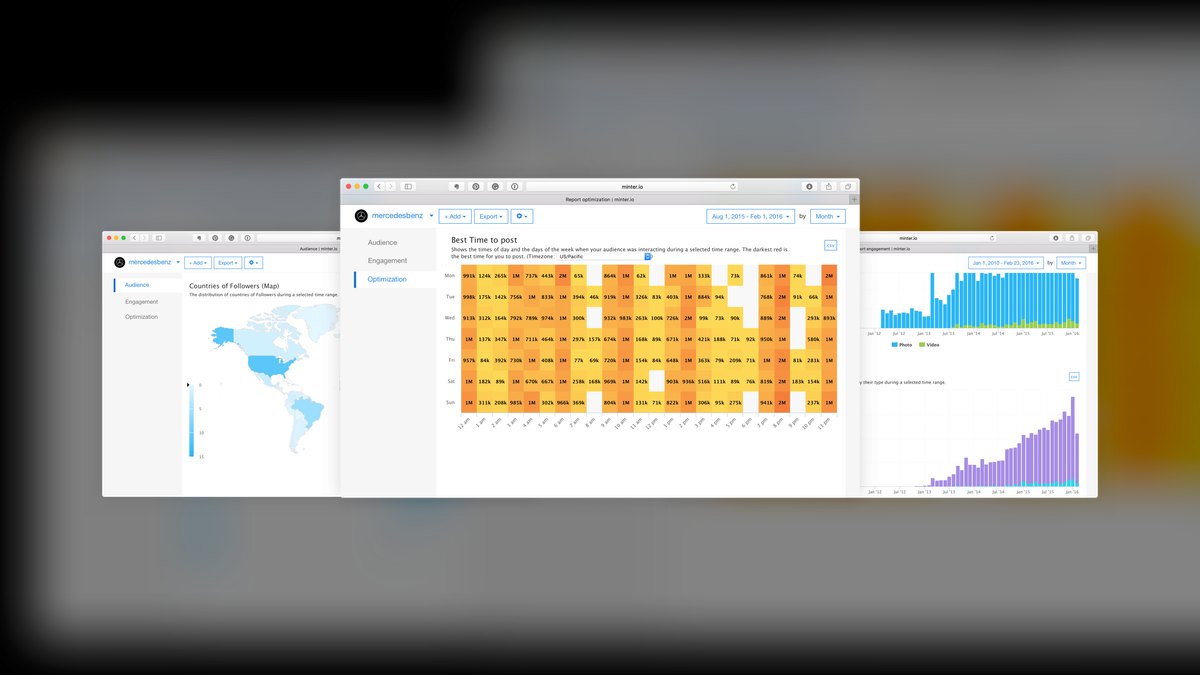Reload the page in the right engagement window
Viewport: 1200px width, 675px height.
pyautogui.click(x=993, y=238)
